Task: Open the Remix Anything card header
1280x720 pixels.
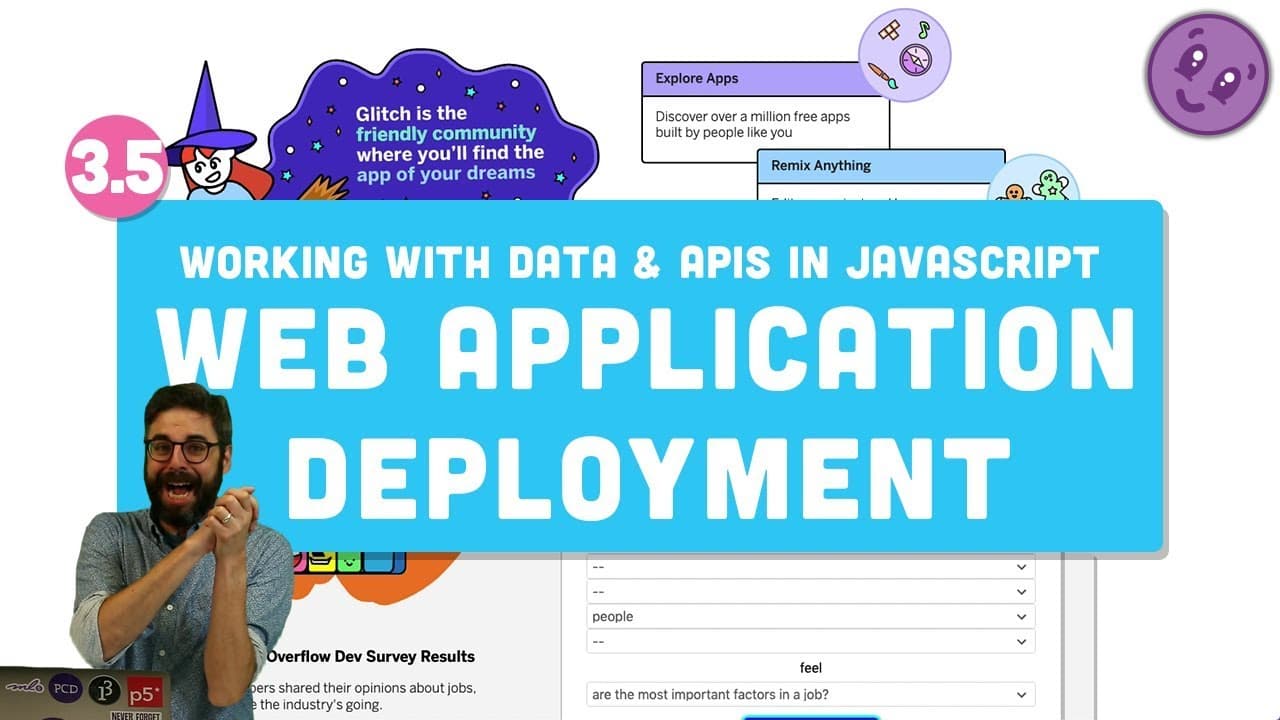Action: (880, 166)
